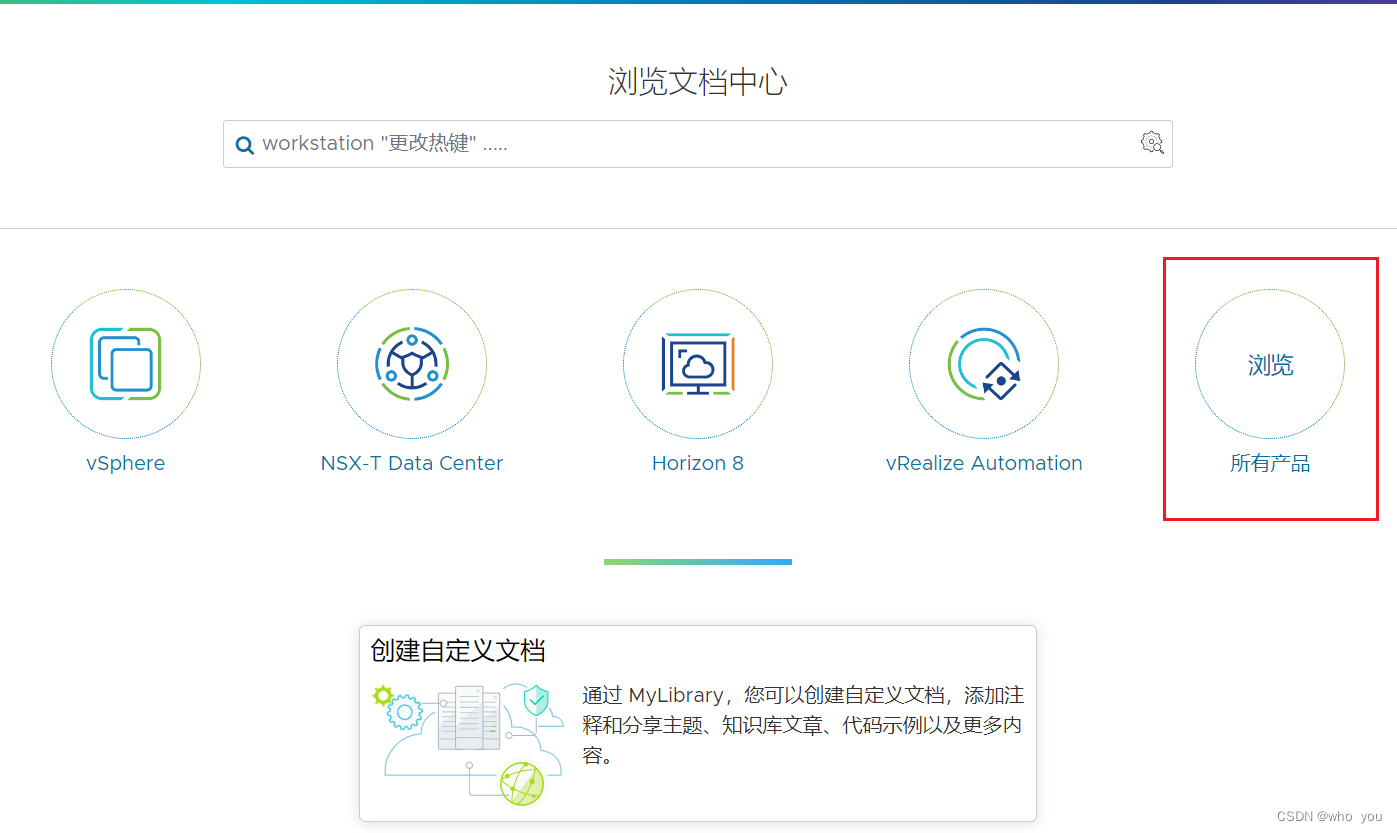Focus the documentation search field
Screen dimensions: 1397x833
pos(698,144)
